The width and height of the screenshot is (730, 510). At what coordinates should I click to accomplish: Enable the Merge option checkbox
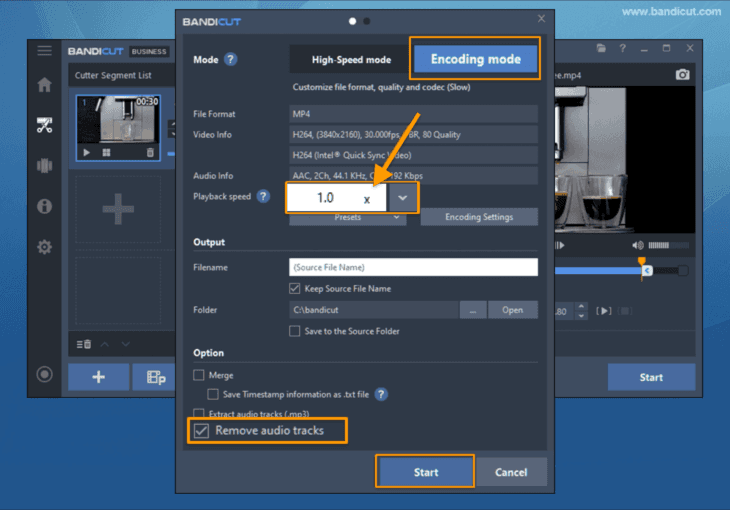(199, 375)
